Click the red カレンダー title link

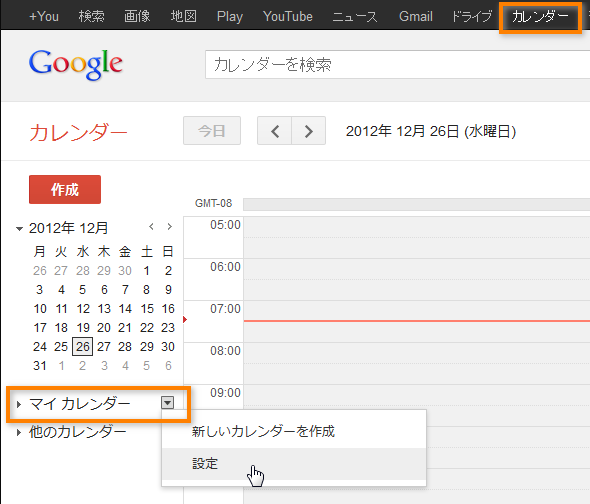point(78,132)
